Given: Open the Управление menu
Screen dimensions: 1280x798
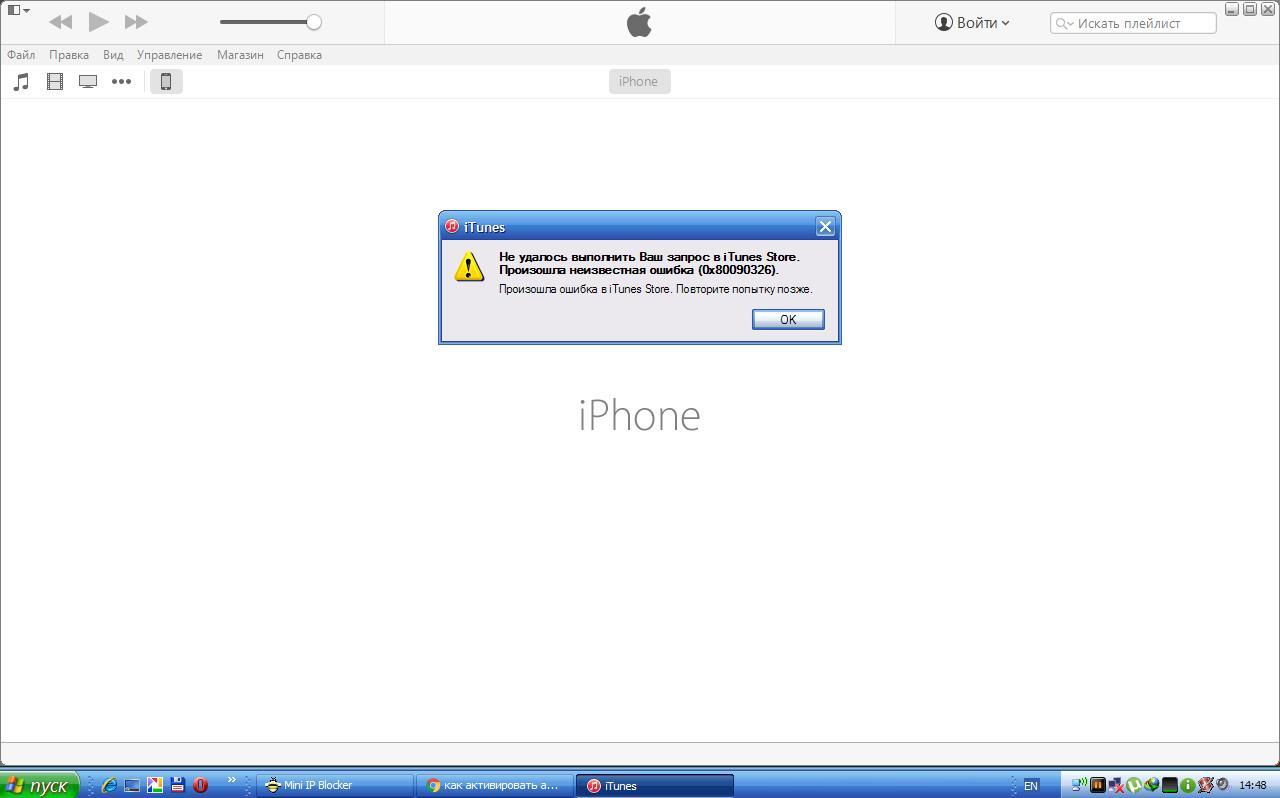Looking at the screenshot, I should coord(169,55).
